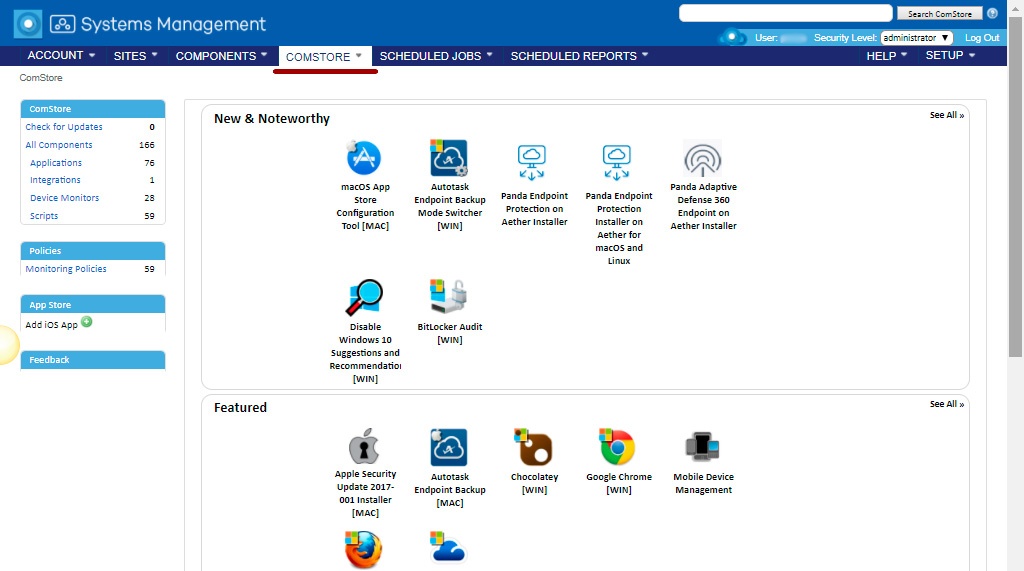Viewport: 1024px width, 571px height.
Task: Click the Device Monitors count 28
Action: 150,198
